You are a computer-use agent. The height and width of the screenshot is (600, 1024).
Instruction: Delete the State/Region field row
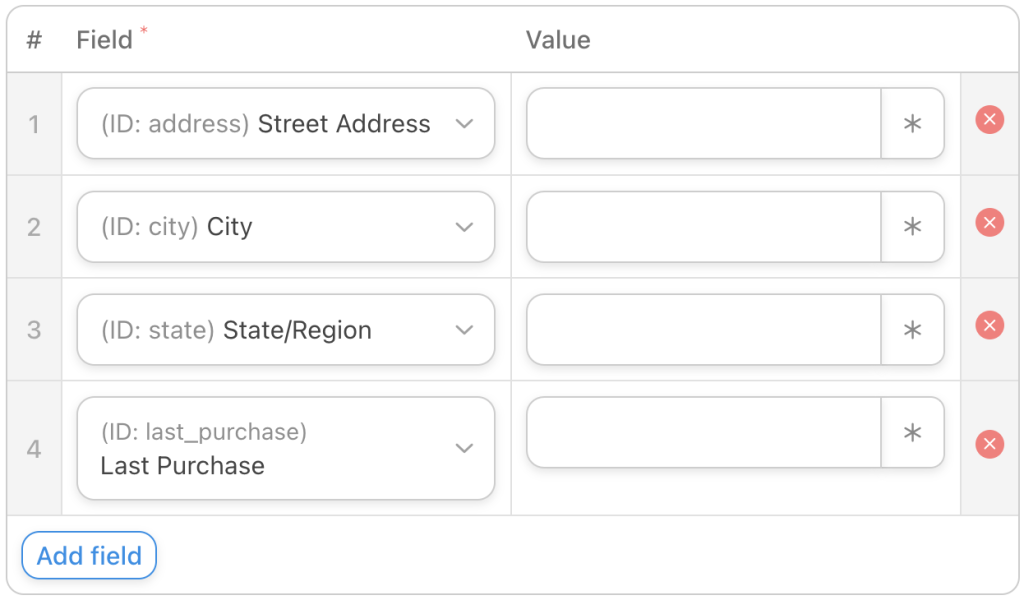(x=989, y=325)
